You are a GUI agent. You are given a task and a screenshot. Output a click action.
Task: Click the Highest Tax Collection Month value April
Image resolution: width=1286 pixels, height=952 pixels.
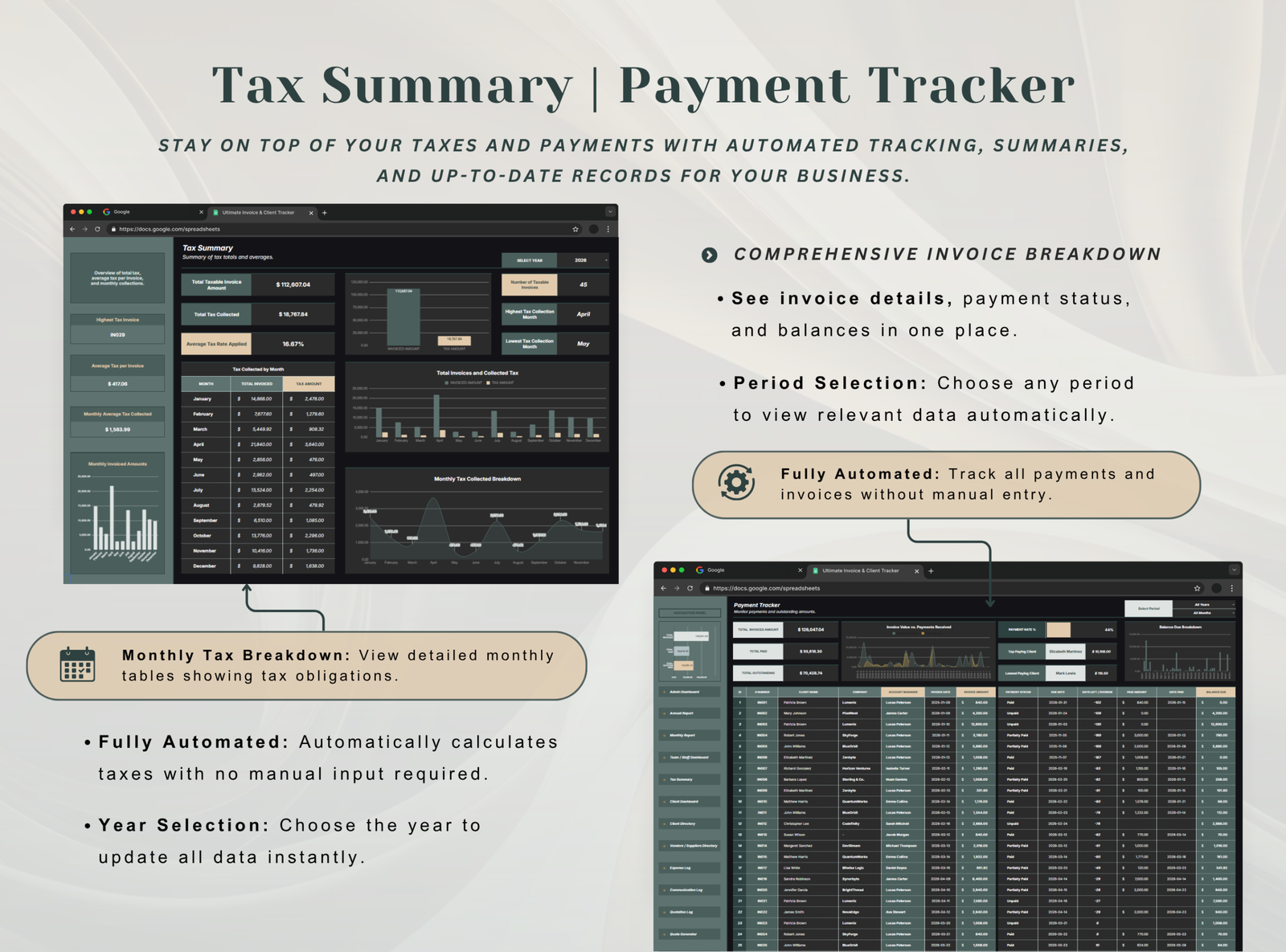pos(584,314)
